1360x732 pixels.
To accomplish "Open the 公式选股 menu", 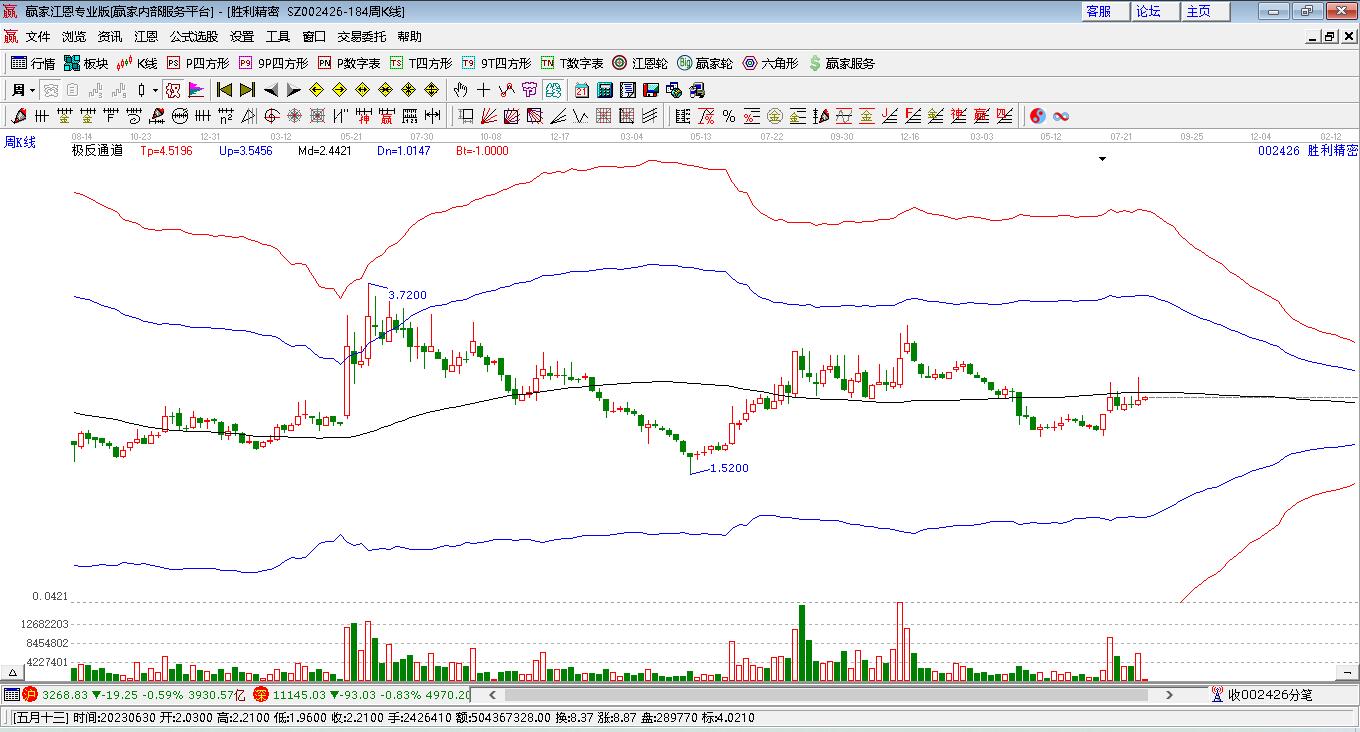I will click(194, 37).
